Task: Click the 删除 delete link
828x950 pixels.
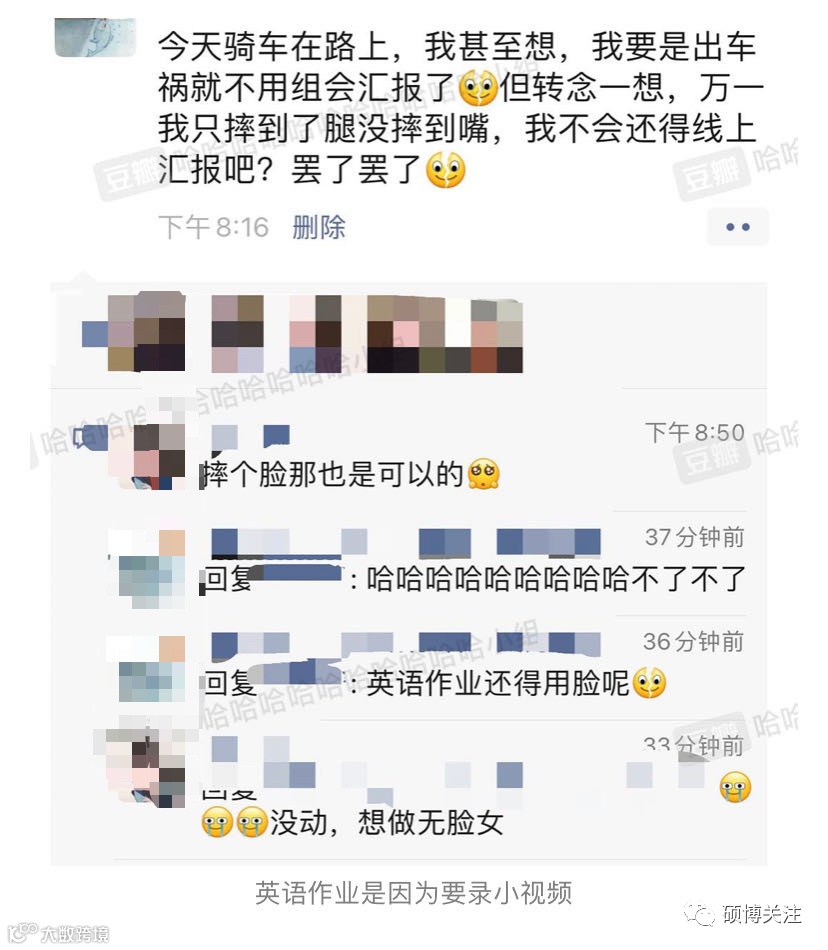Action: pos(319,228)
